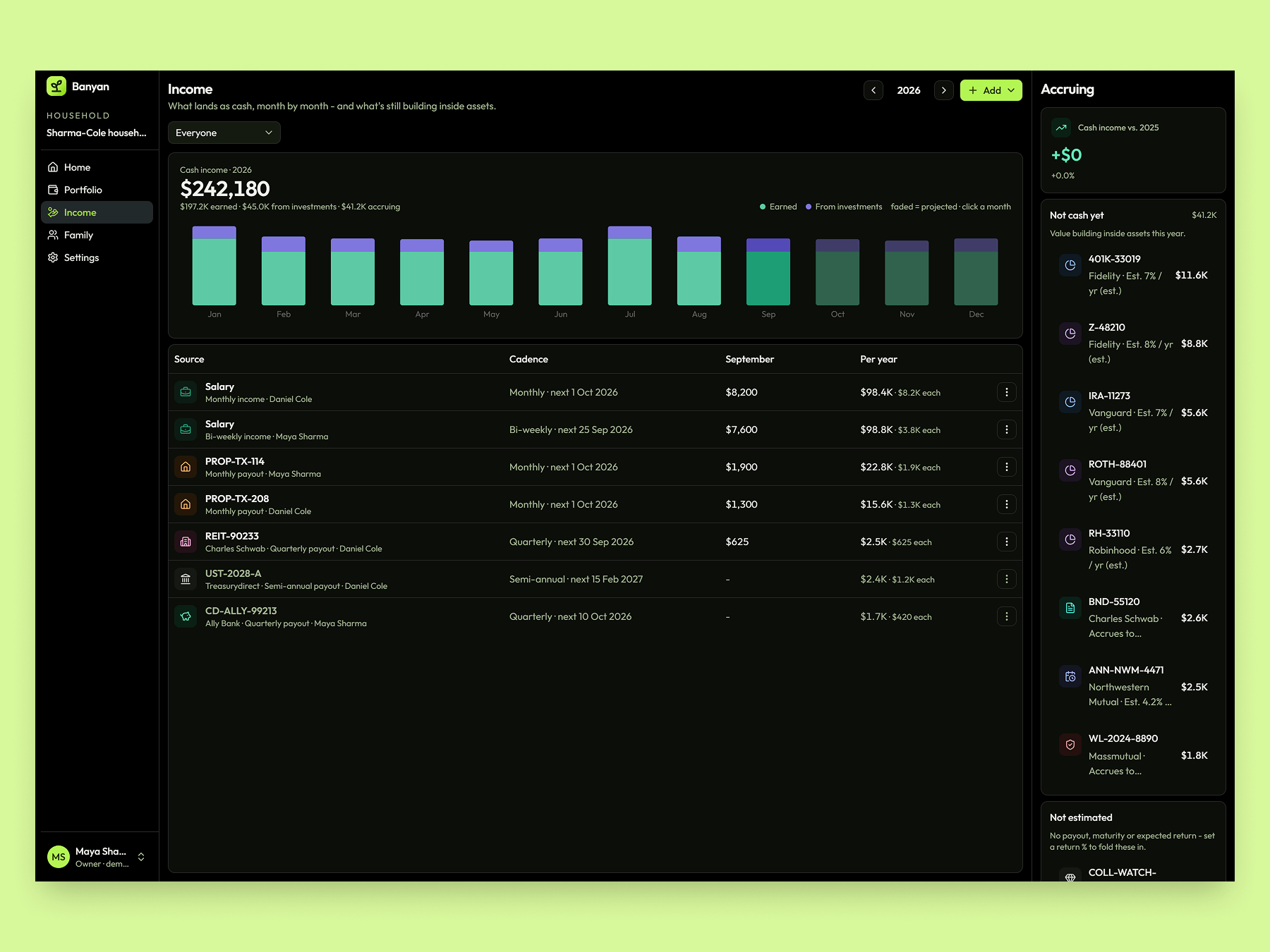This screenshot has height=952, width=1270.
Task: Open three-dot menu for UST-2028-A
Action: click(1007, 579)
